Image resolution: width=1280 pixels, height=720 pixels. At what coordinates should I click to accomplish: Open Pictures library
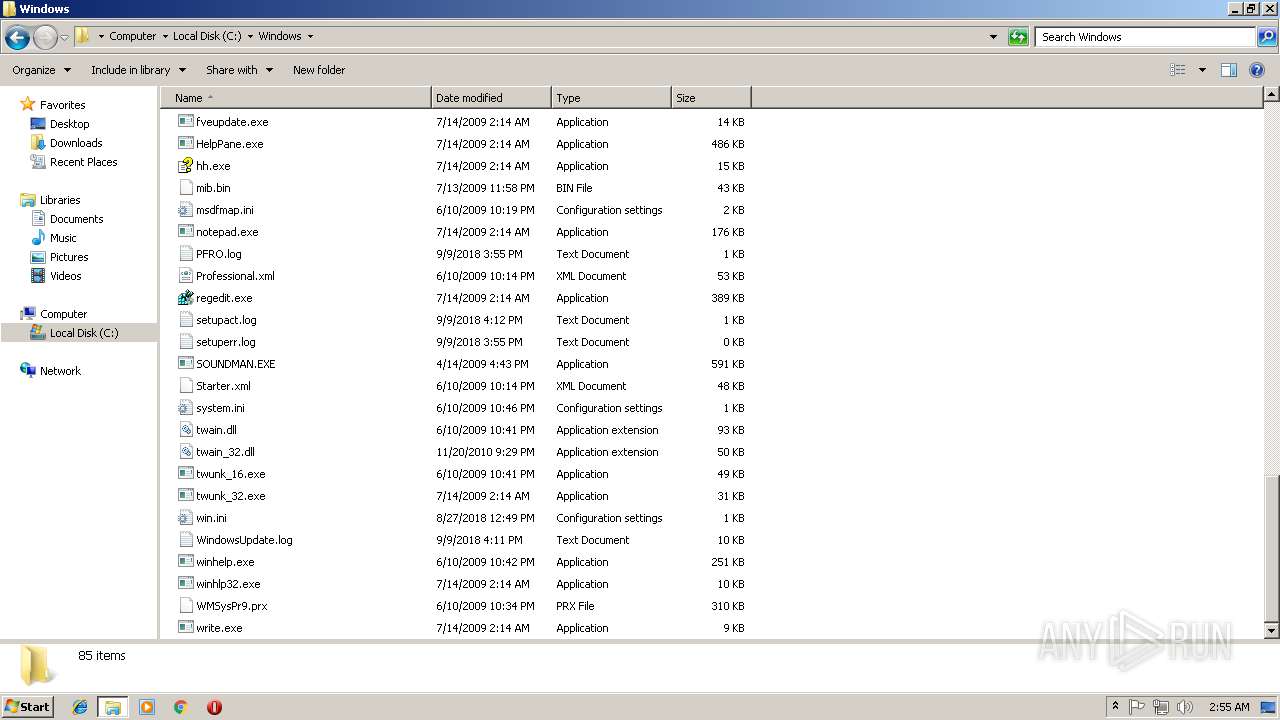[x=69, y=257]
